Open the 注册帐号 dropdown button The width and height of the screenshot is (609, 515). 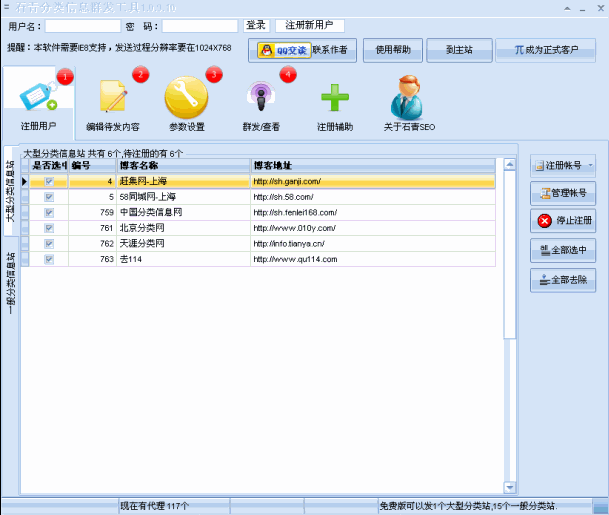(x=563, y=166)
